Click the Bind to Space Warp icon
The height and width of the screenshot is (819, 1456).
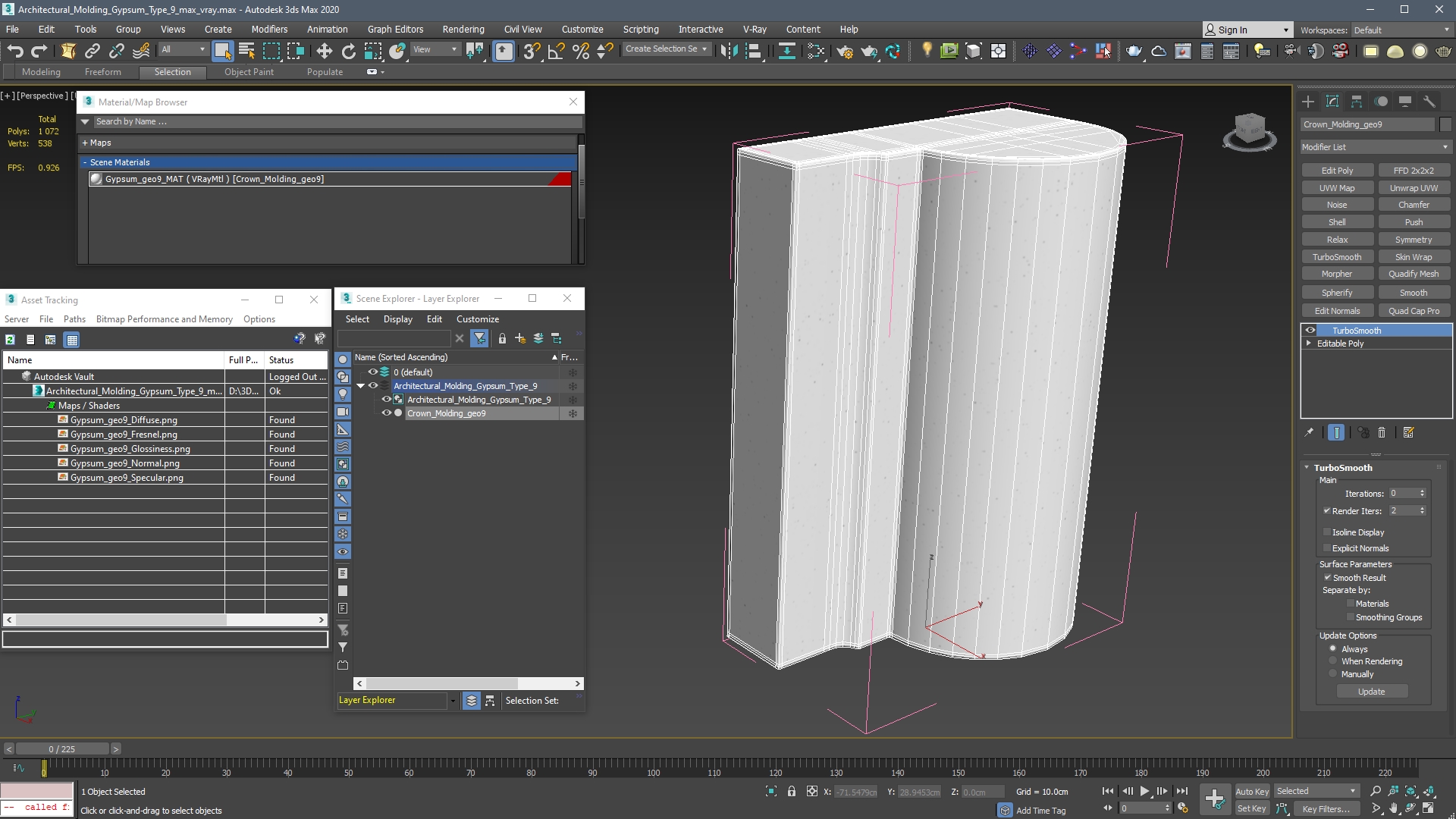click(141, 51)
